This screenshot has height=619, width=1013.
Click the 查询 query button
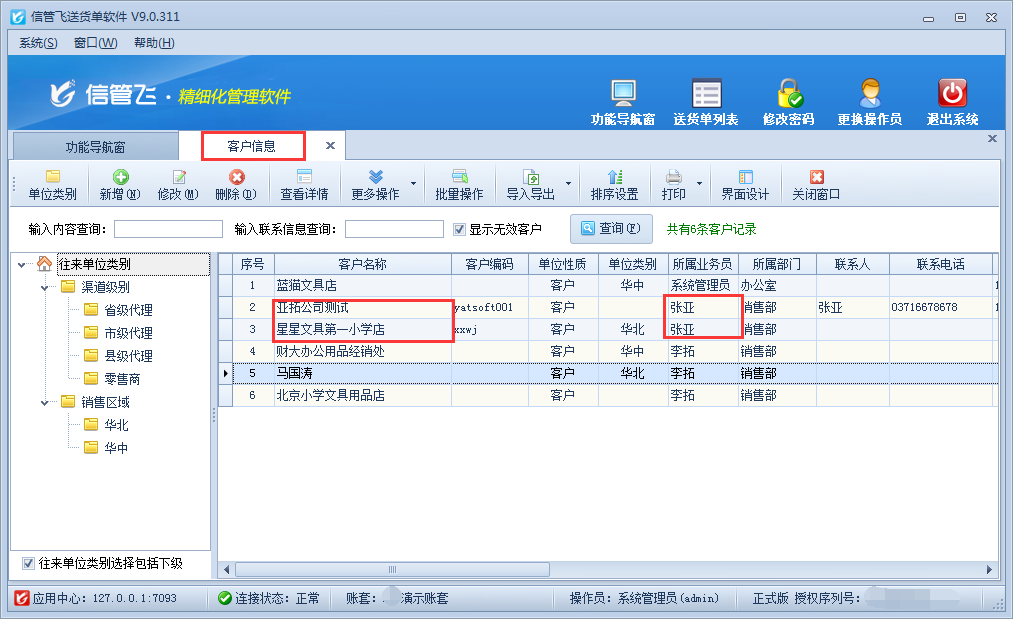coord(610,227)
